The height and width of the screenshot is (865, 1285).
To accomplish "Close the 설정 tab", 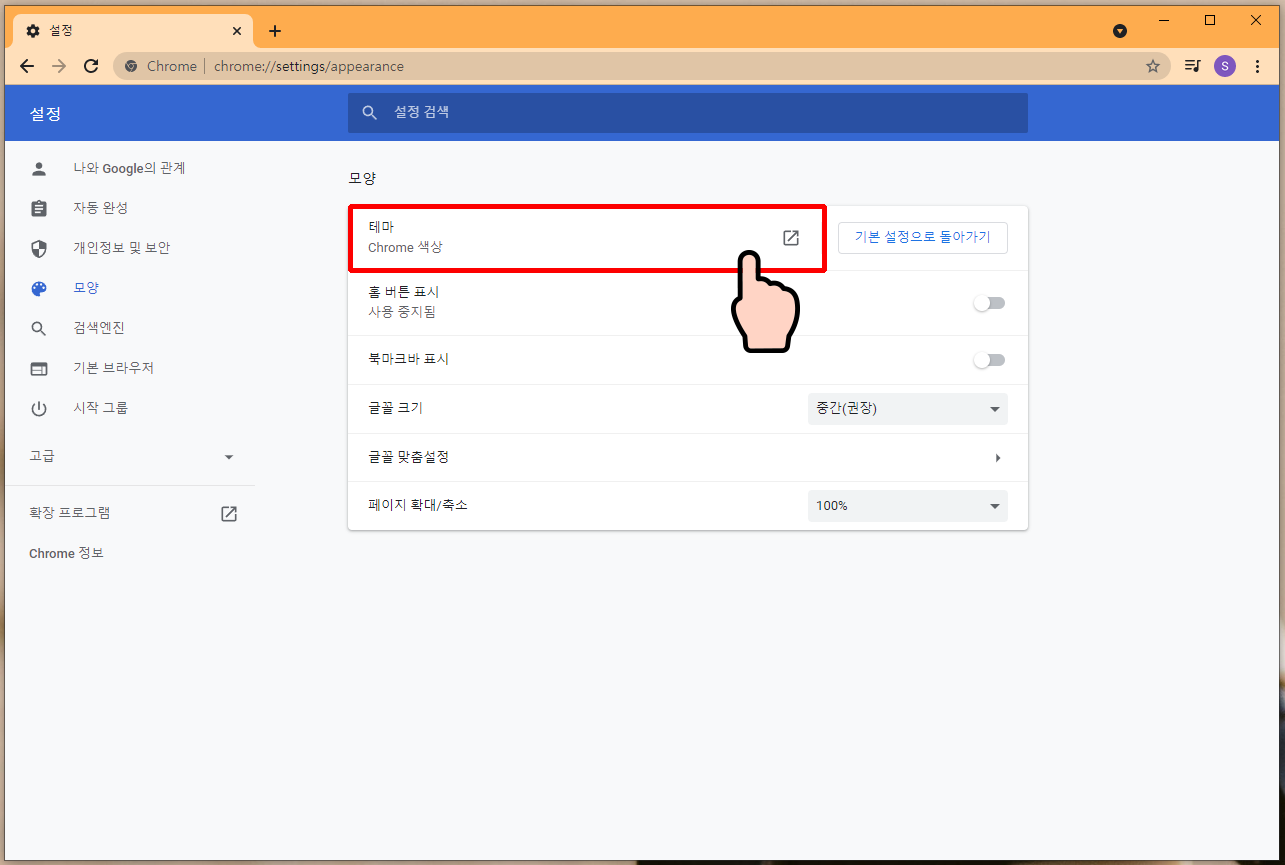I will pos(237,31).
